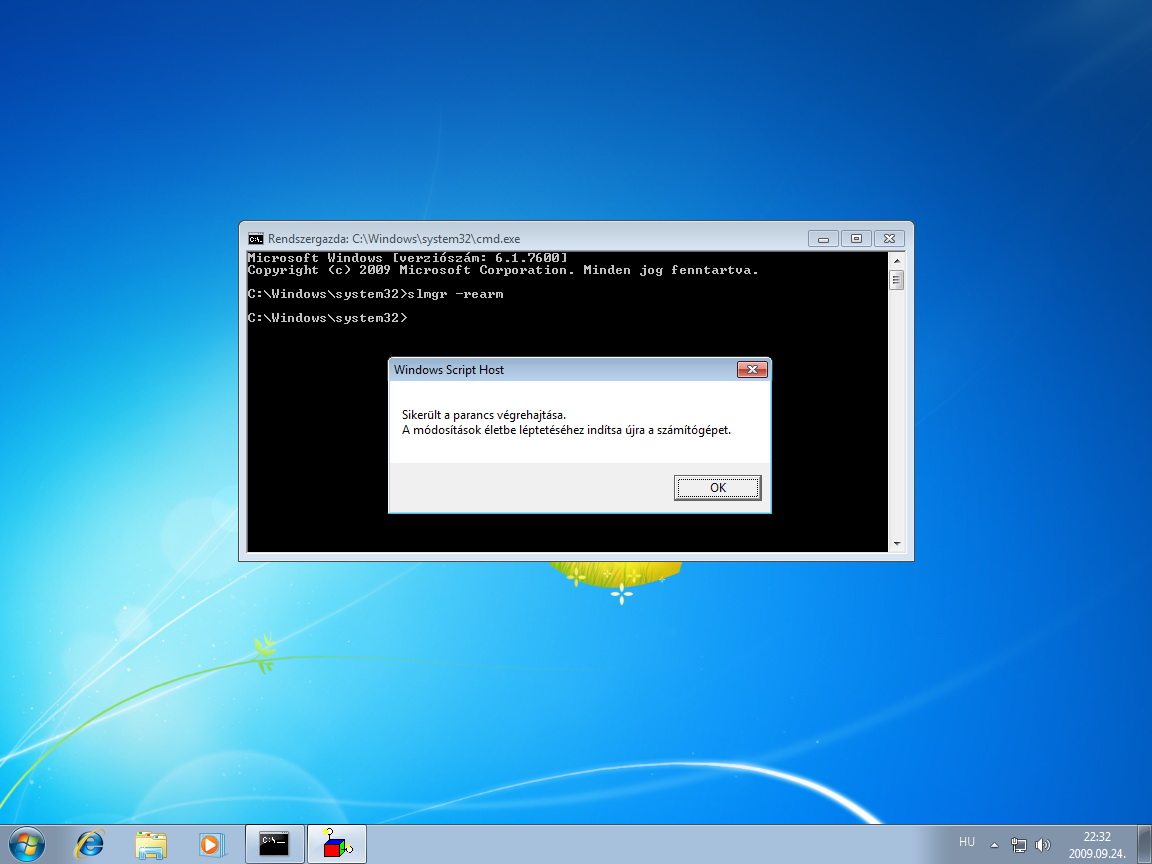Close the command prompt window
This screenshot has width=1152, height=864.
pos(889,239)
